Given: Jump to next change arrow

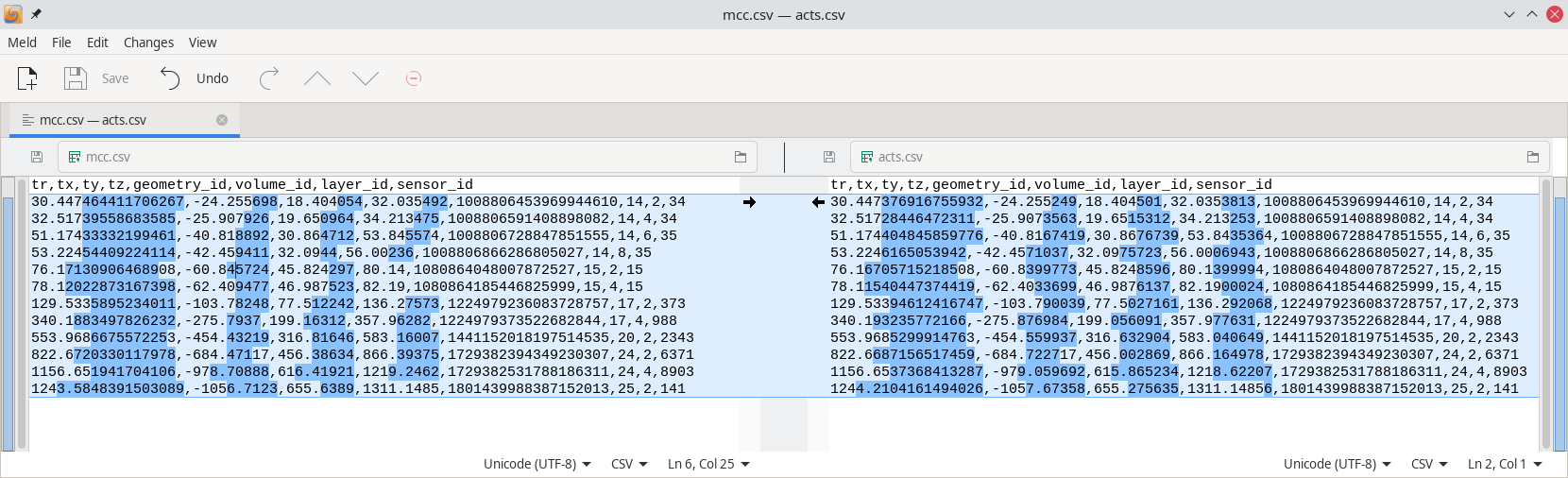Looking at the screenshot, I should (366, 78).
